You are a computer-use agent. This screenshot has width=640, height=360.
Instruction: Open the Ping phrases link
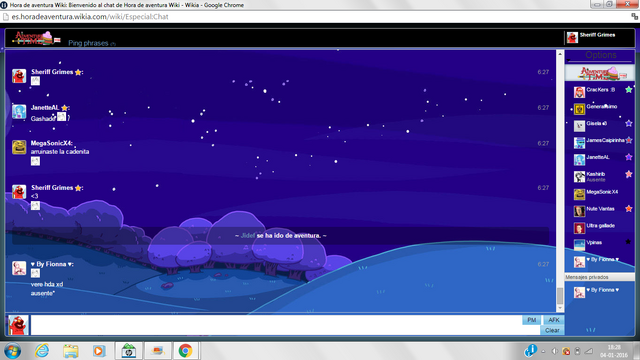pyautogui.click(x=88, y=43)
